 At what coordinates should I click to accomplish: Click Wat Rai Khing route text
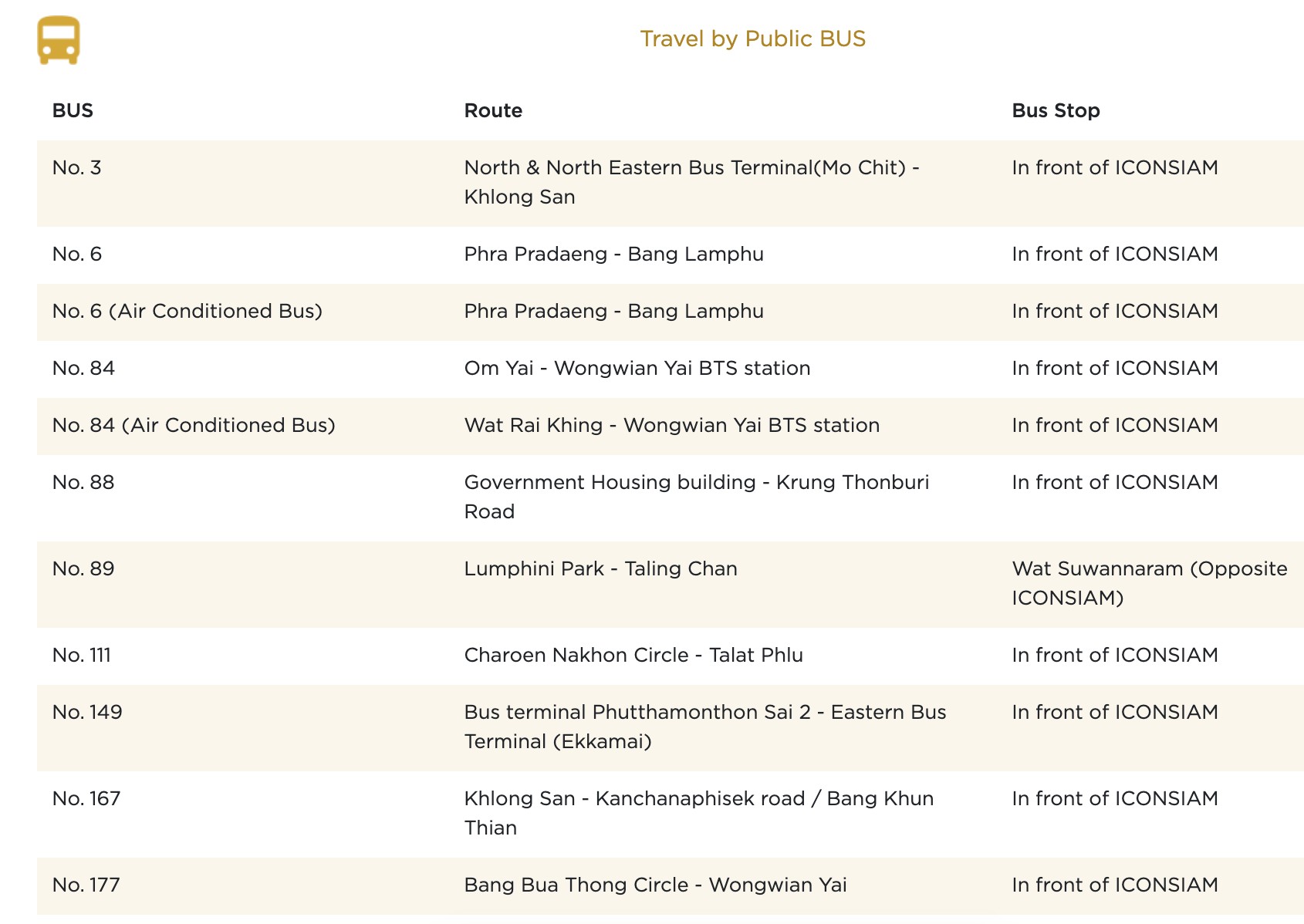coord(671,425)
